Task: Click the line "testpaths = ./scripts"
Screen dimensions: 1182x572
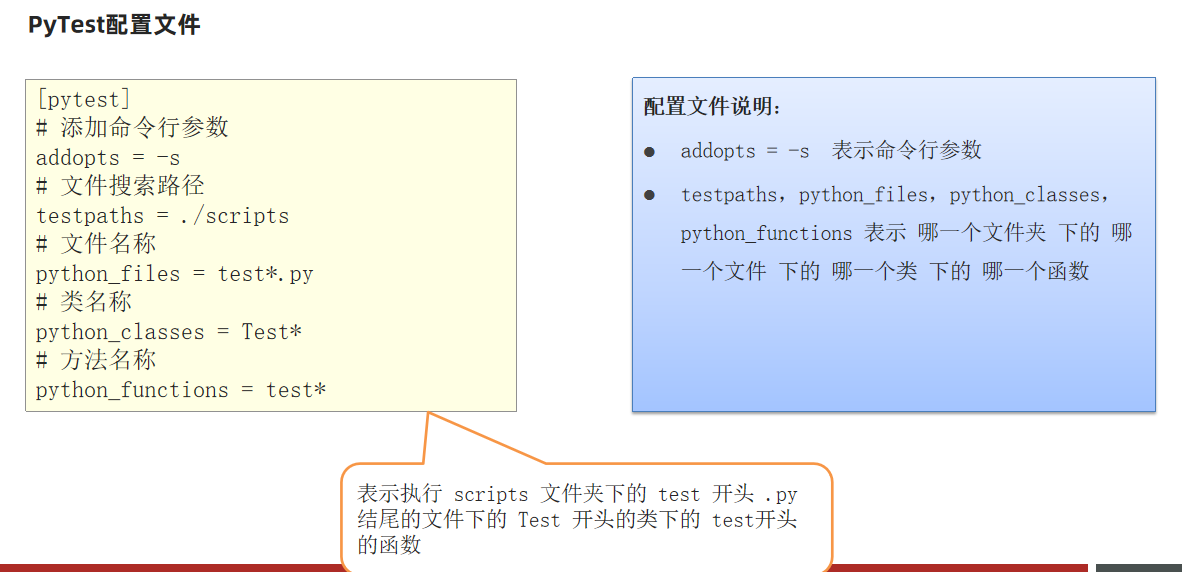Action: tap(163, 216)
